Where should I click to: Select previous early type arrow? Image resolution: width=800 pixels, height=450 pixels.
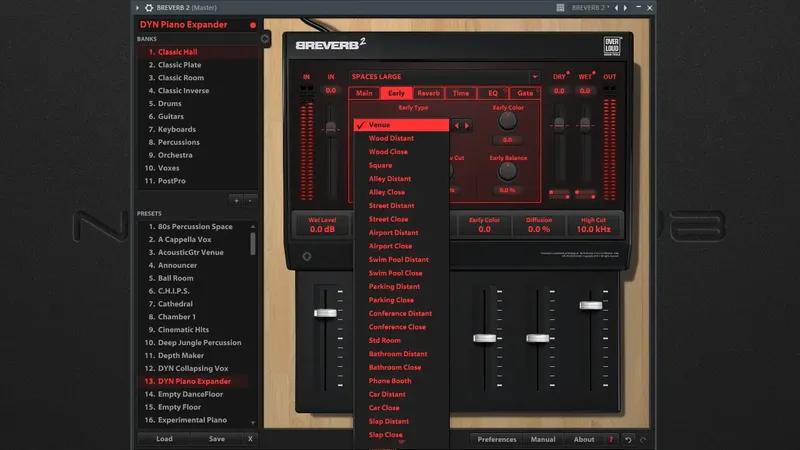tap(457, 126)
